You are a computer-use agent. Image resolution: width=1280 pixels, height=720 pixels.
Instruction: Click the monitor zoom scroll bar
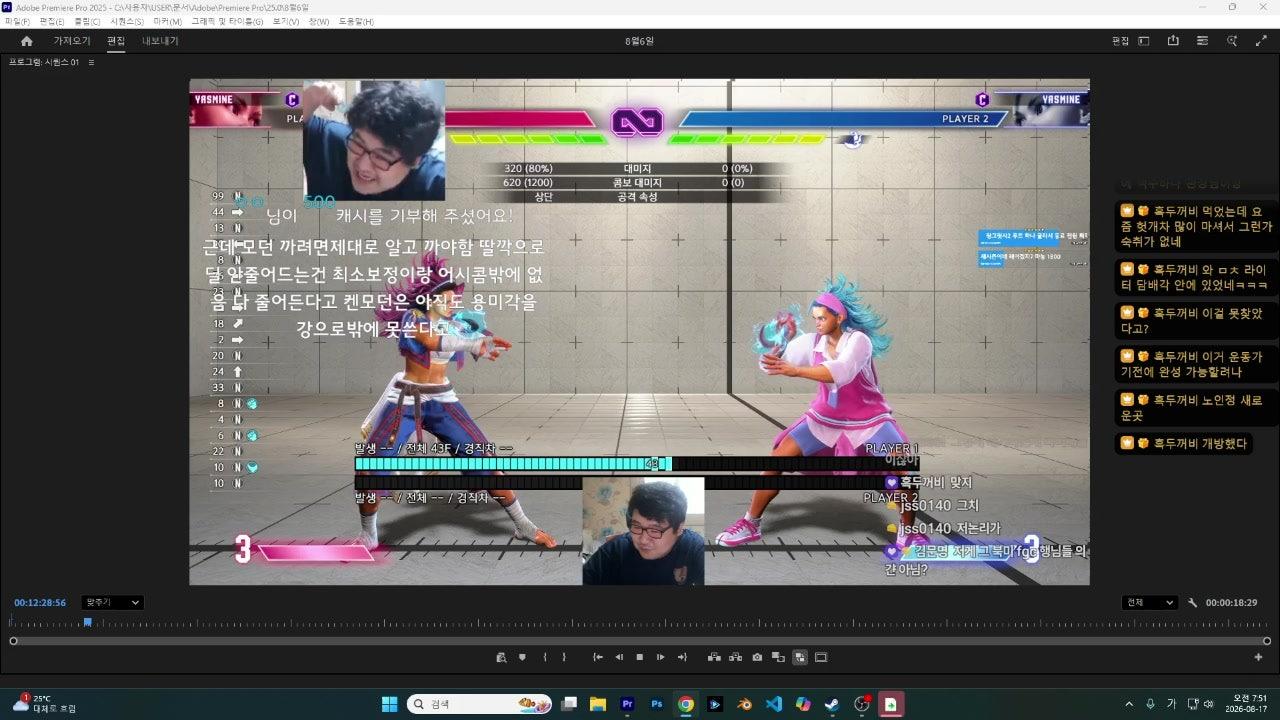coord(640,641)
